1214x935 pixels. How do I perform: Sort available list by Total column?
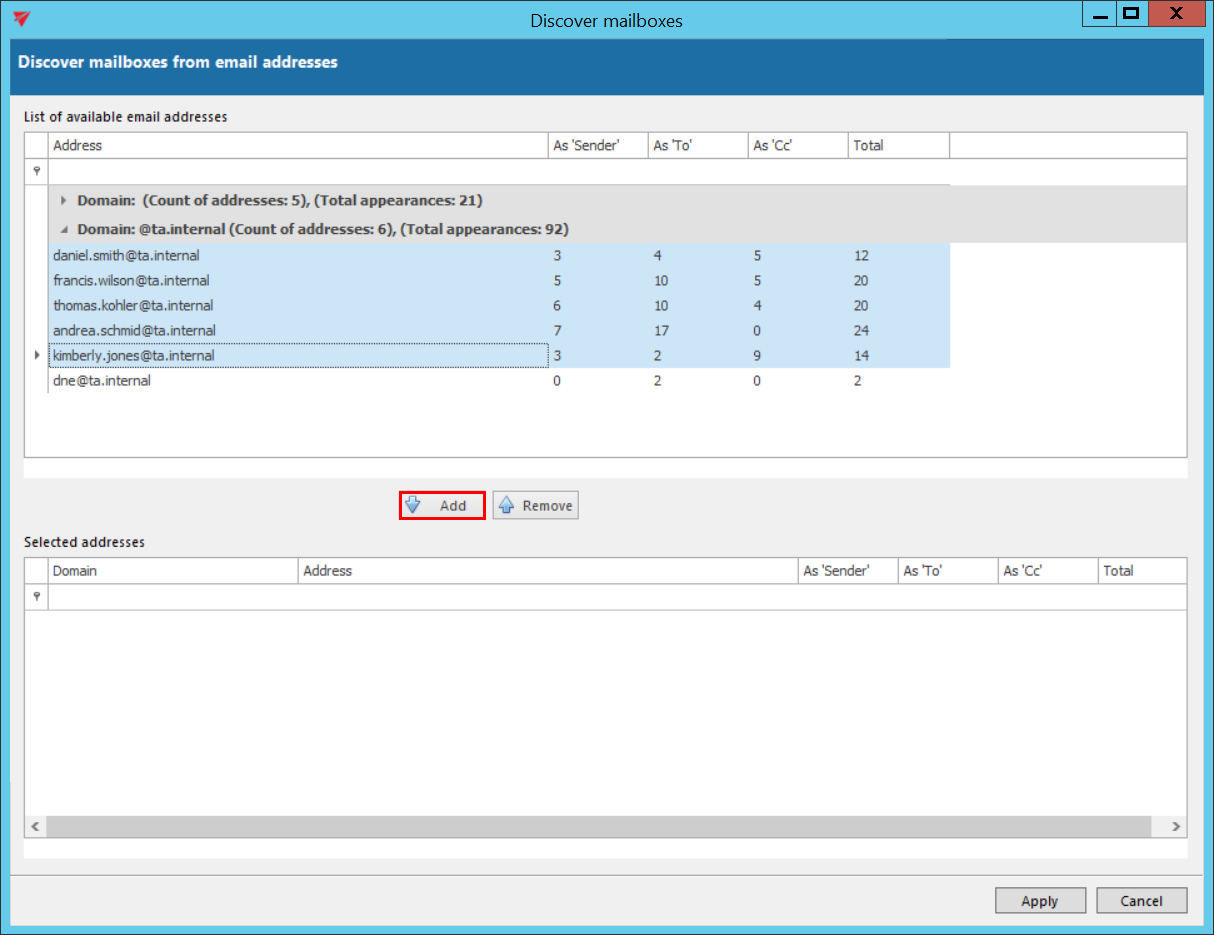click(x=897, y=146)
